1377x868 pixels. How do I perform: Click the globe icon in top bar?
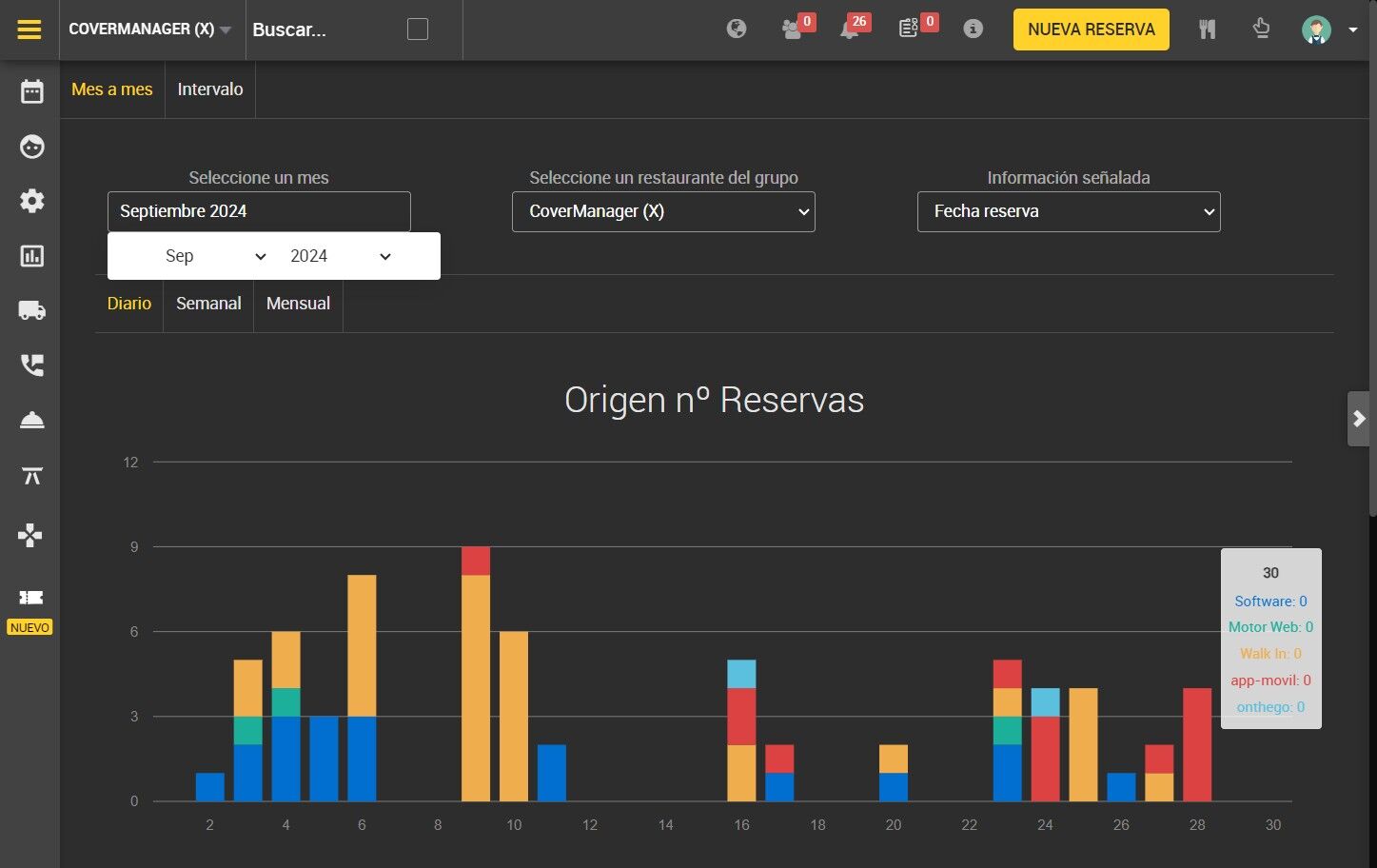(737, 29)
